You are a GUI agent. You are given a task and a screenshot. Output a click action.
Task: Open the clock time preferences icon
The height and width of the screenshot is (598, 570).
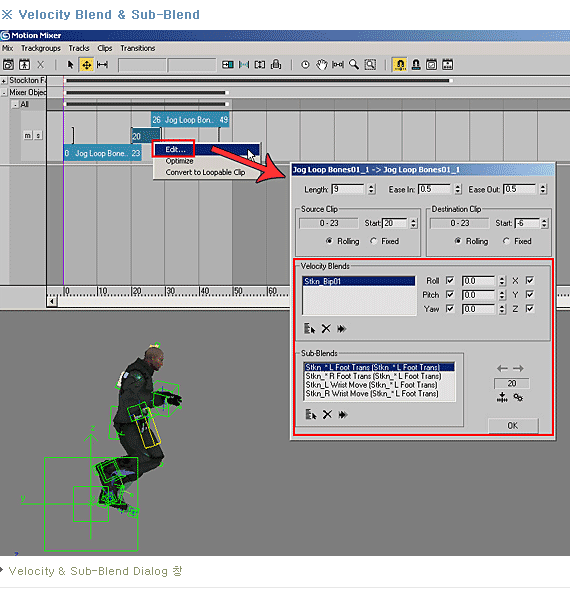click(305, 64)
